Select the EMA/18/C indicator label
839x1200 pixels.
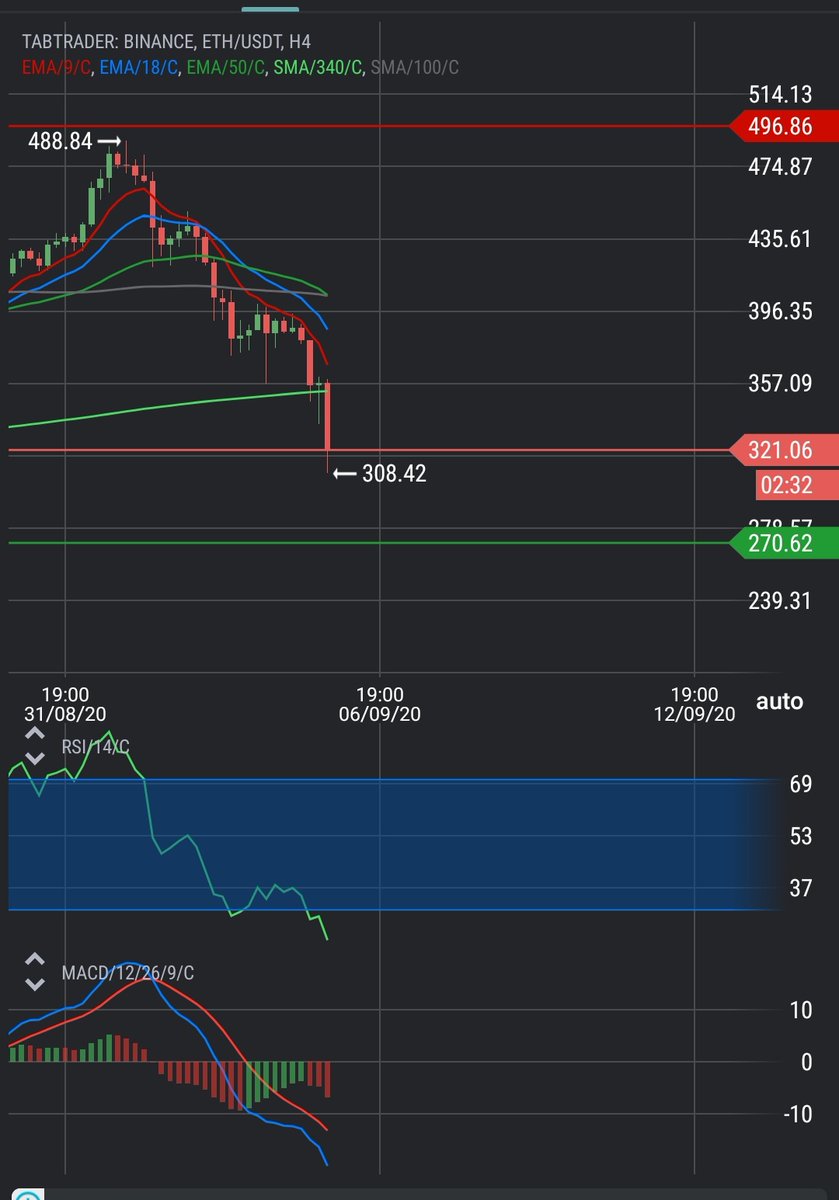click(139, 68)
